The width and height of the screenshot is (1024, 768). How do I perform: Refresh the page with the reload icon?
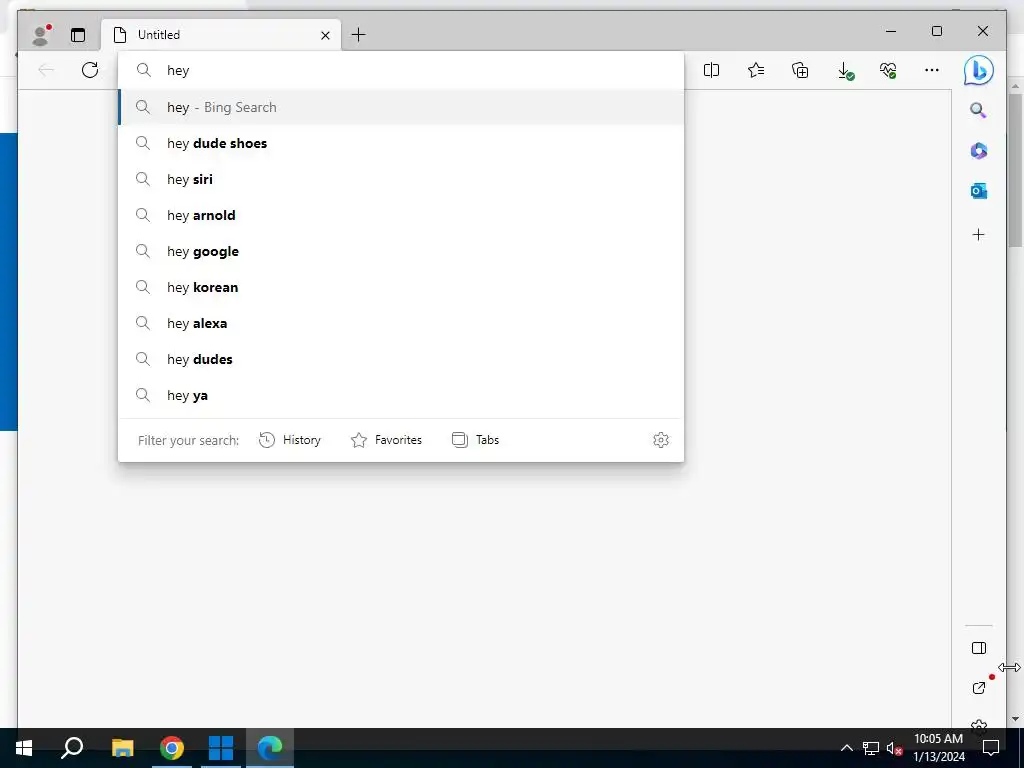pos(89,70)
